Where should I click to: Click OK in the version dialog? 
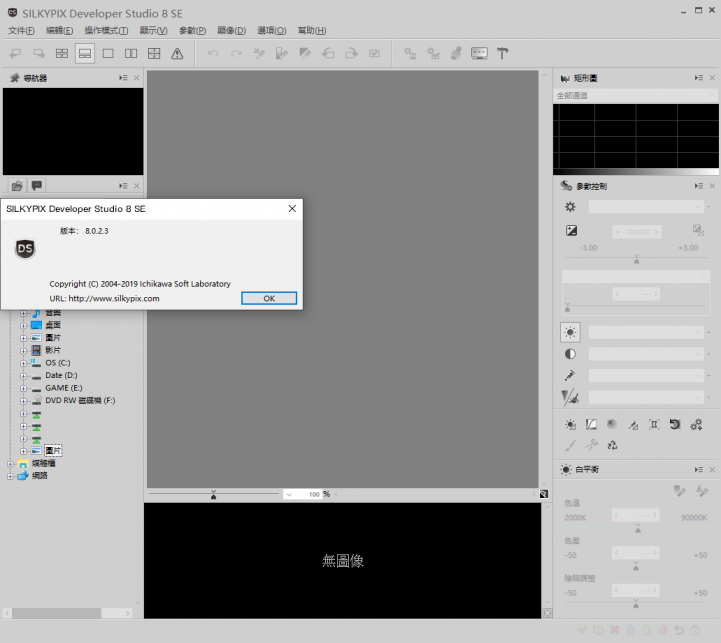pos(269,298)
